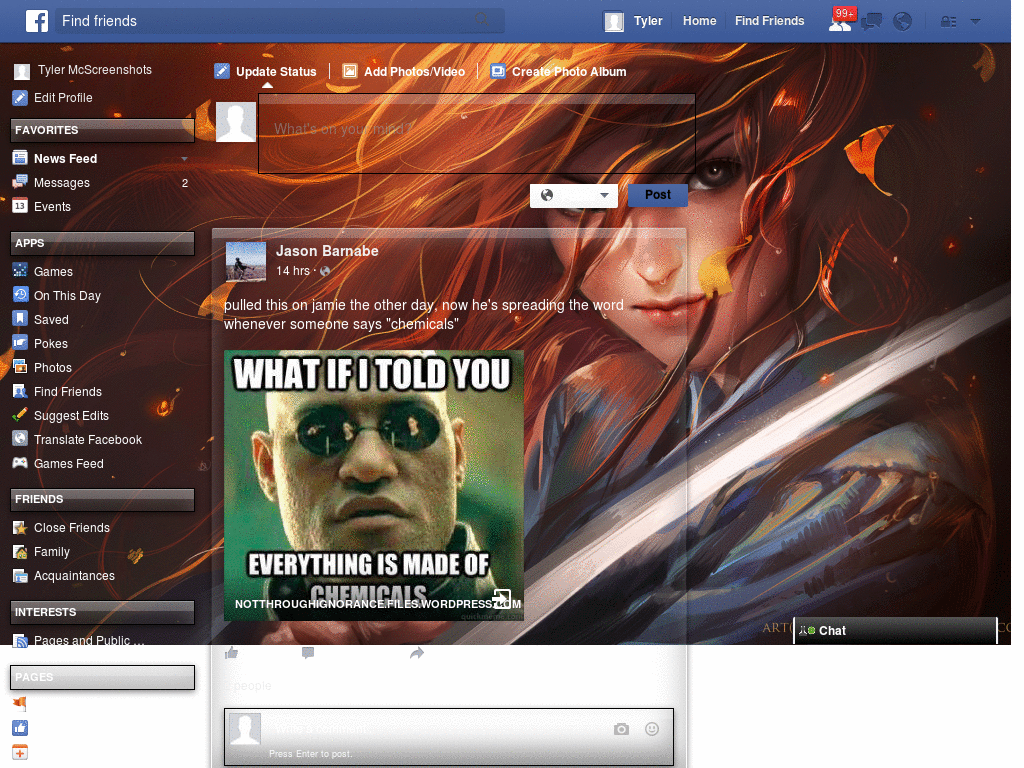The width and height of the screenshot is (1024, 768).
Task: Open the Home link
Action: coord(699,21)
